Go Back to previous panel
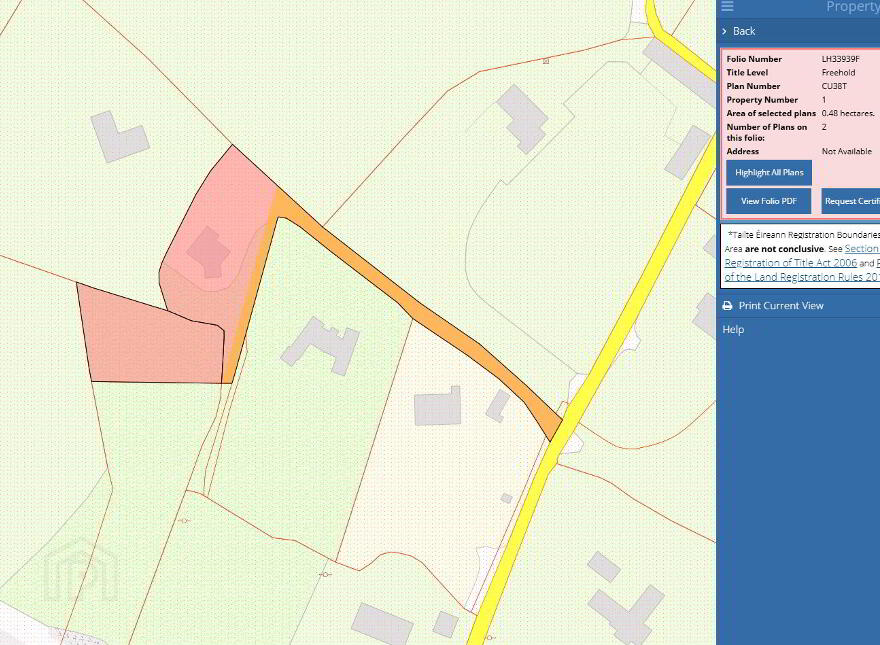 point(744,31)
